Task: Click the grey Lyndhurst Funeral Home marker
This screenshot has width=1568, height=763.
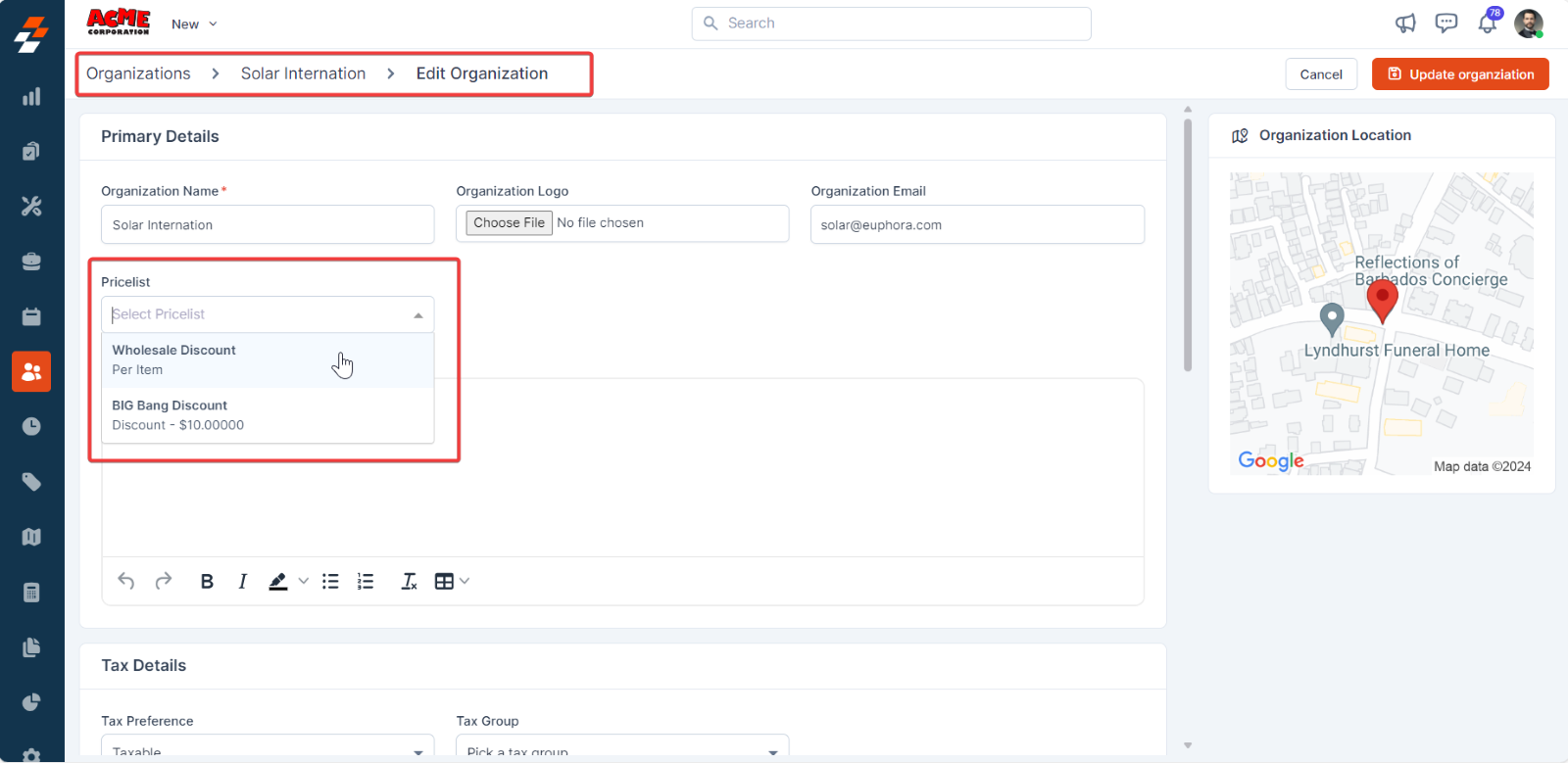Action: click(x=1332, y=318)
